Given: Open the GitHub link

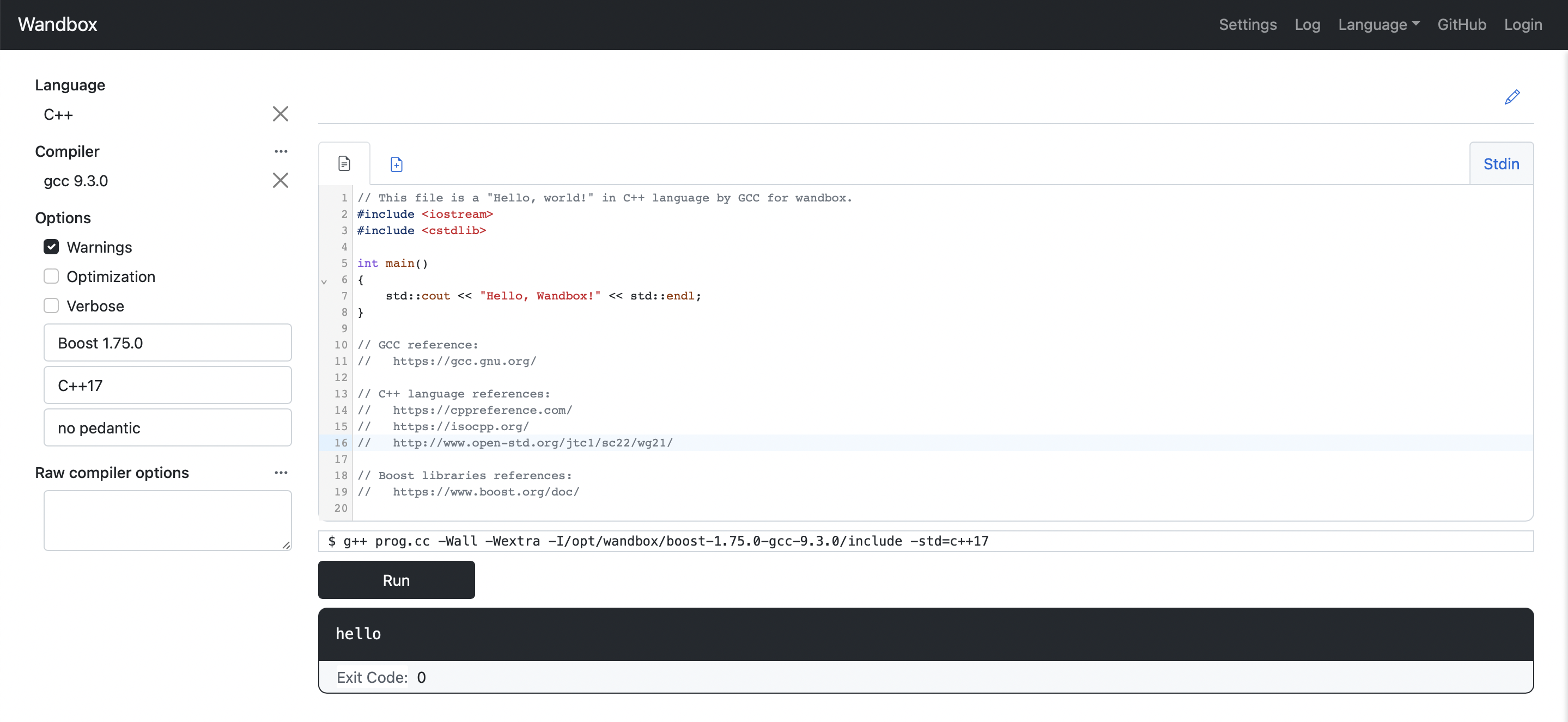Looking at the screenshot, I should pyautogui.click(x=1461, y=25).
